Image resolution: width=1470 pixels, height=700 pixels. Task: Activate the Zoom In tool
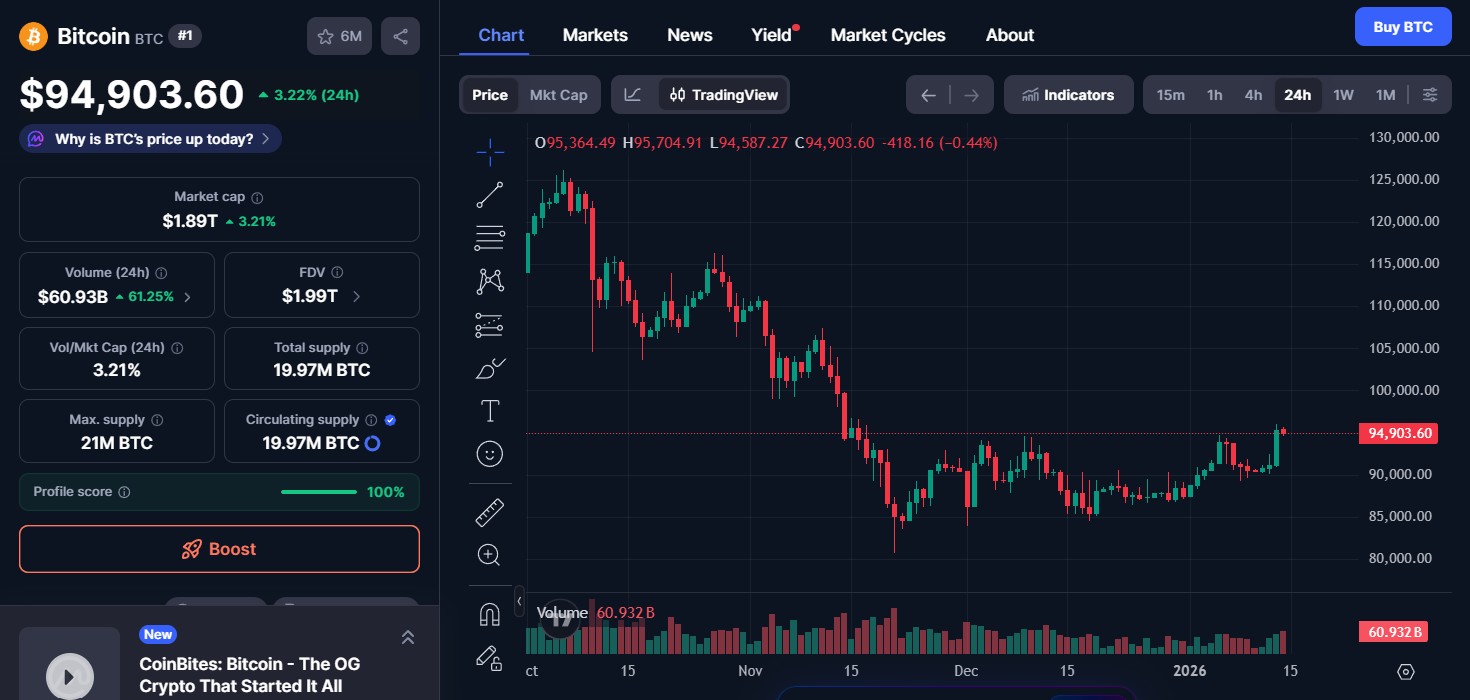pos(489,554)
